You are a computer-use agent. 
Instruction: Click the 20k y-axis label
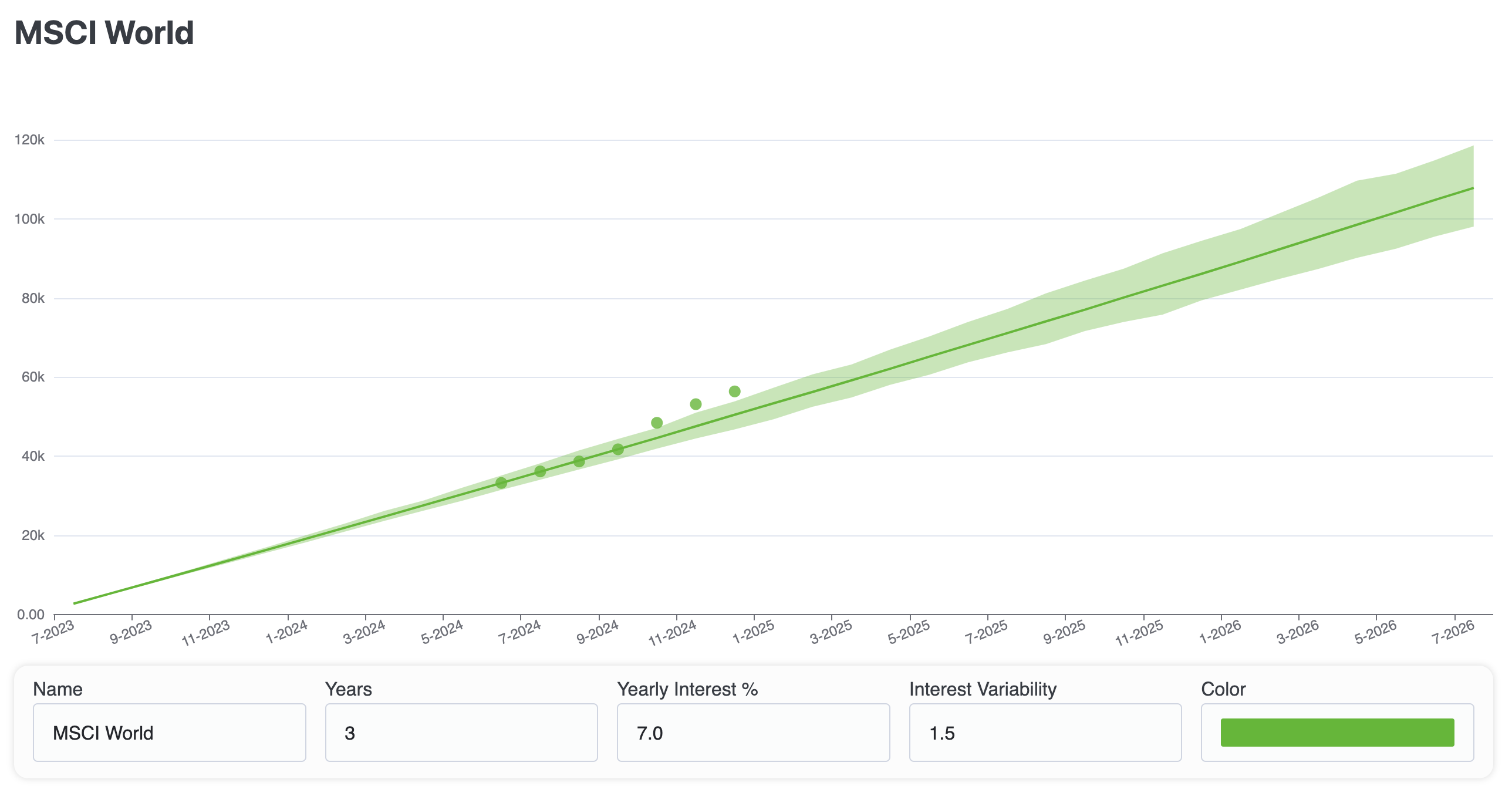point(33,535)
